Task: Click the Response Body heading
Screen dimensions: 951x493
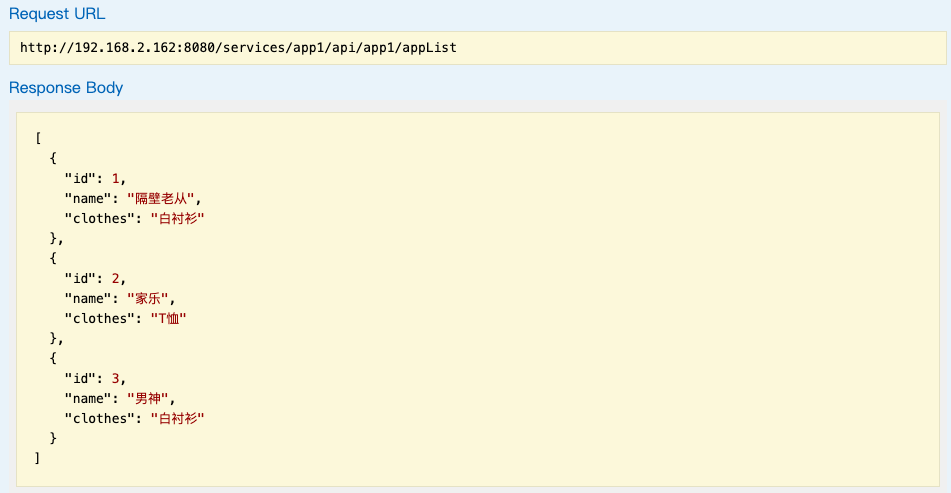Action: pyautogui.click(x=66, y=88)
